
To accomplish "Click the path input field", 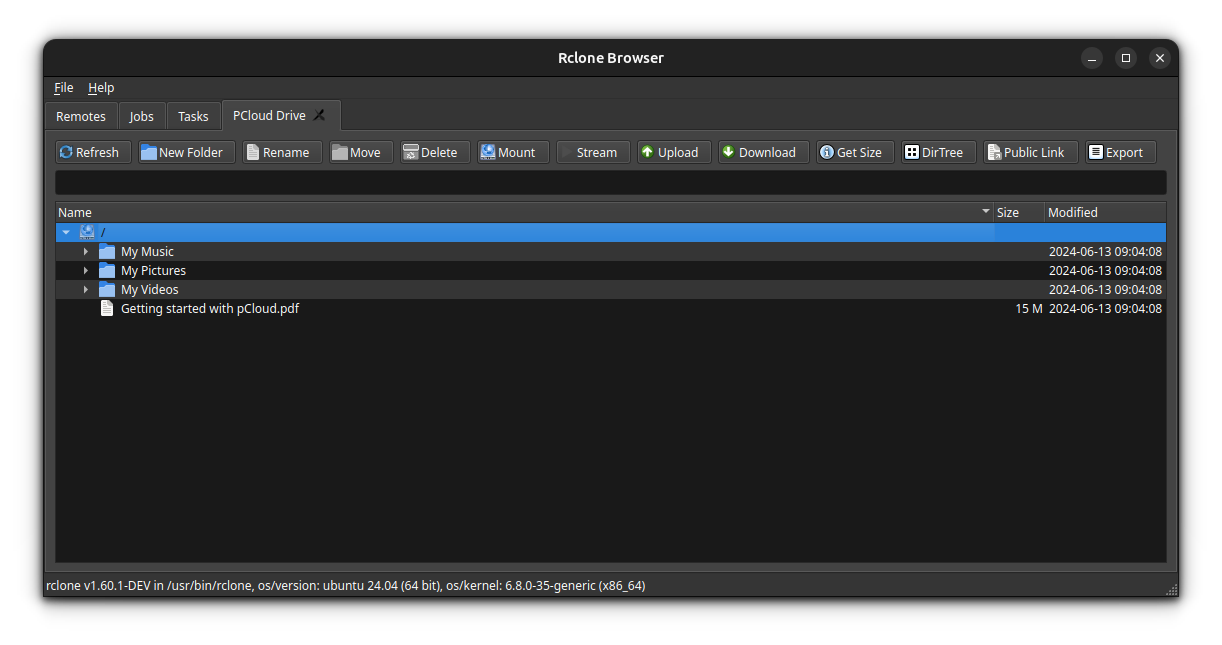I will [610, 182].
